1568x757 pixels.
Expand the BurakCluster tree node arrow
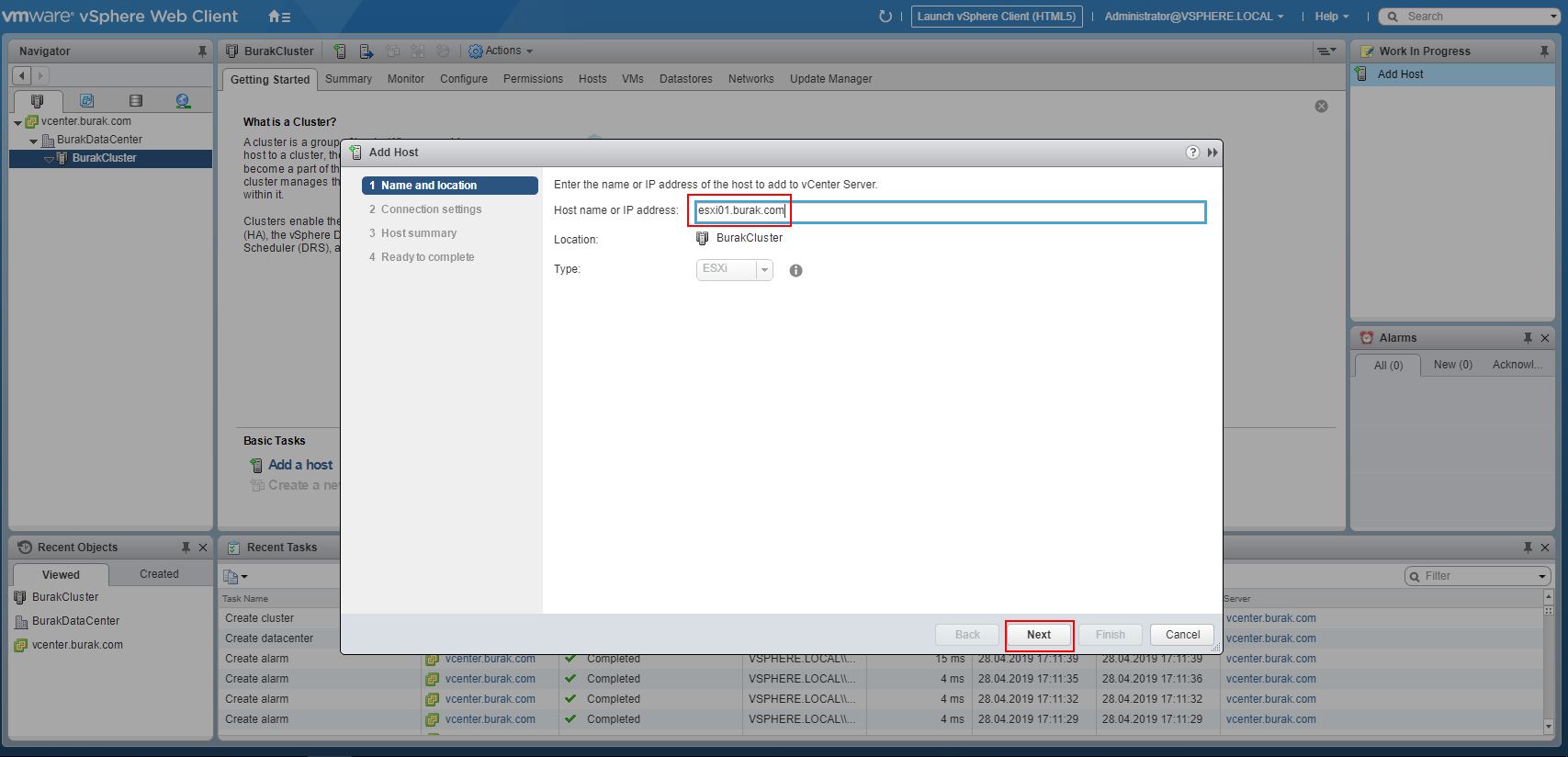tap(49, 159)
